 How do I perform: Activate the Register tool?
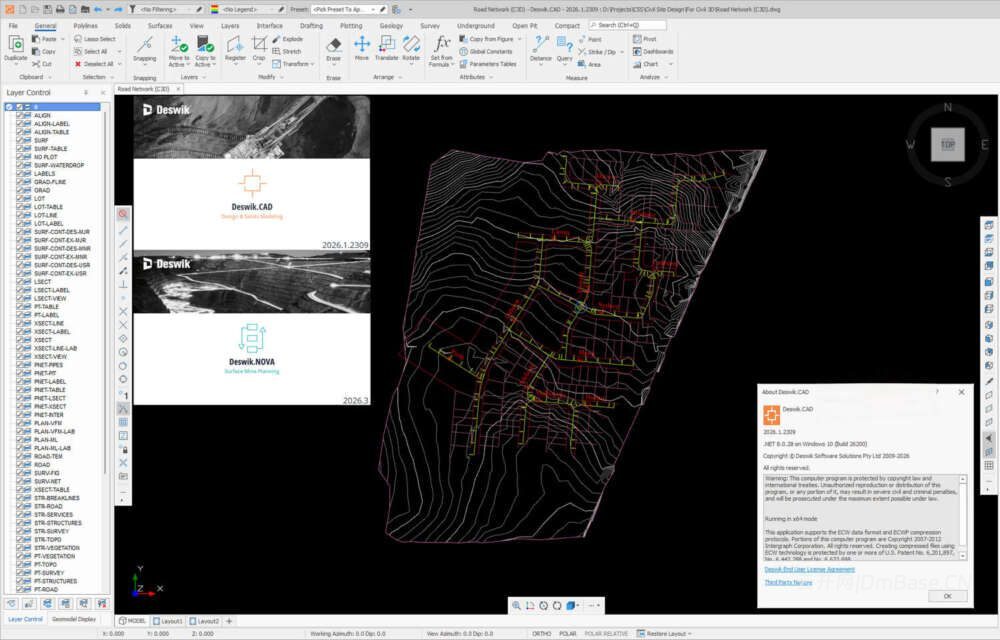(235, 49)
